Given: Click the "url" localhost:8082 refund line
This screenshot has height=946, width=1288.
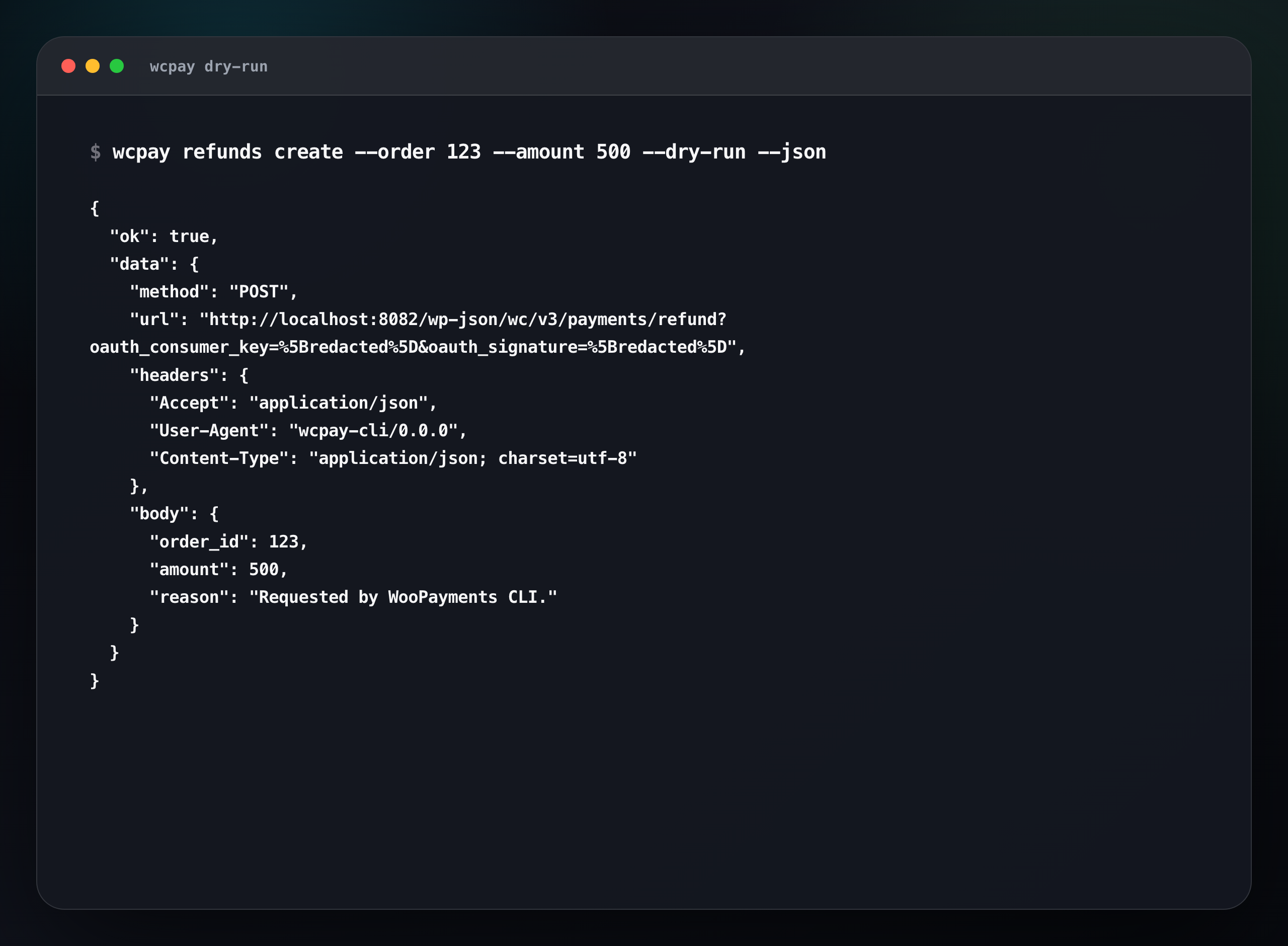Looking at the screenshot, I should (x=428, y=320).
